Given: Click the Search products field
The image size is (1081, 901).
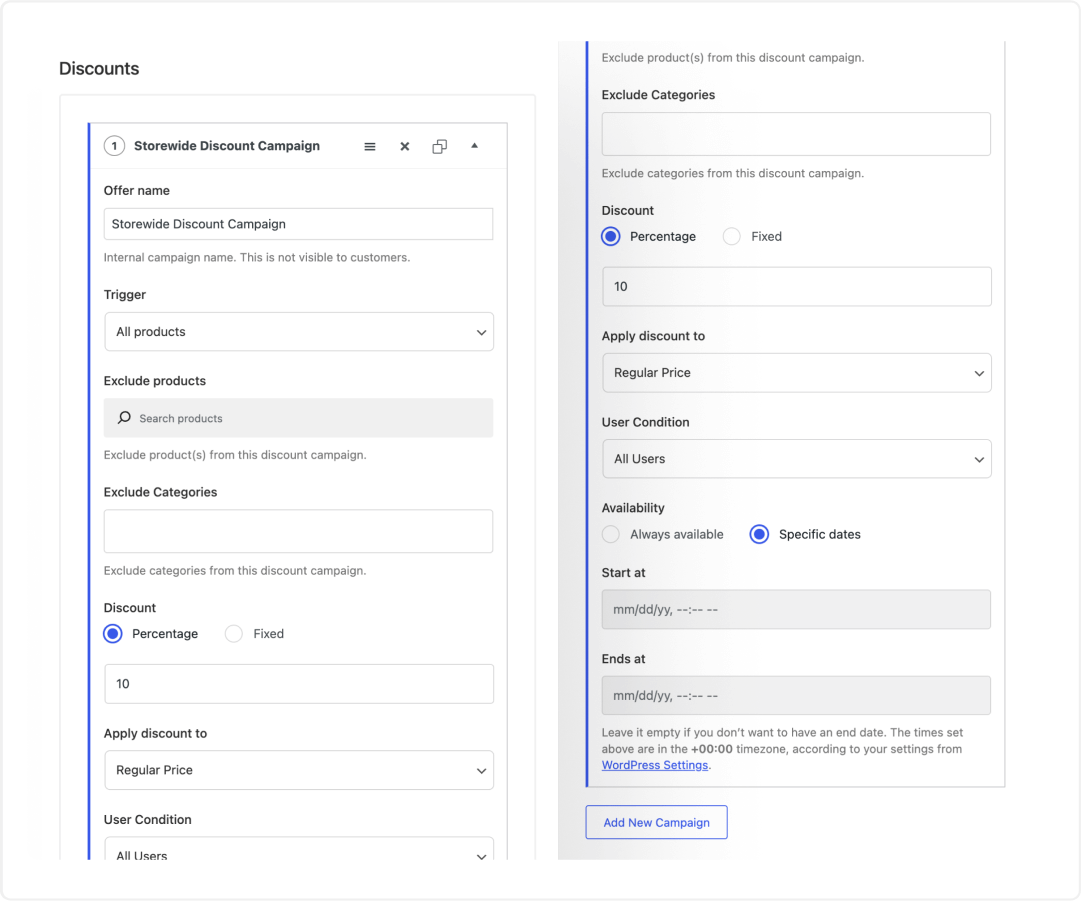Looking at the screenshot, I should (299, 418).
